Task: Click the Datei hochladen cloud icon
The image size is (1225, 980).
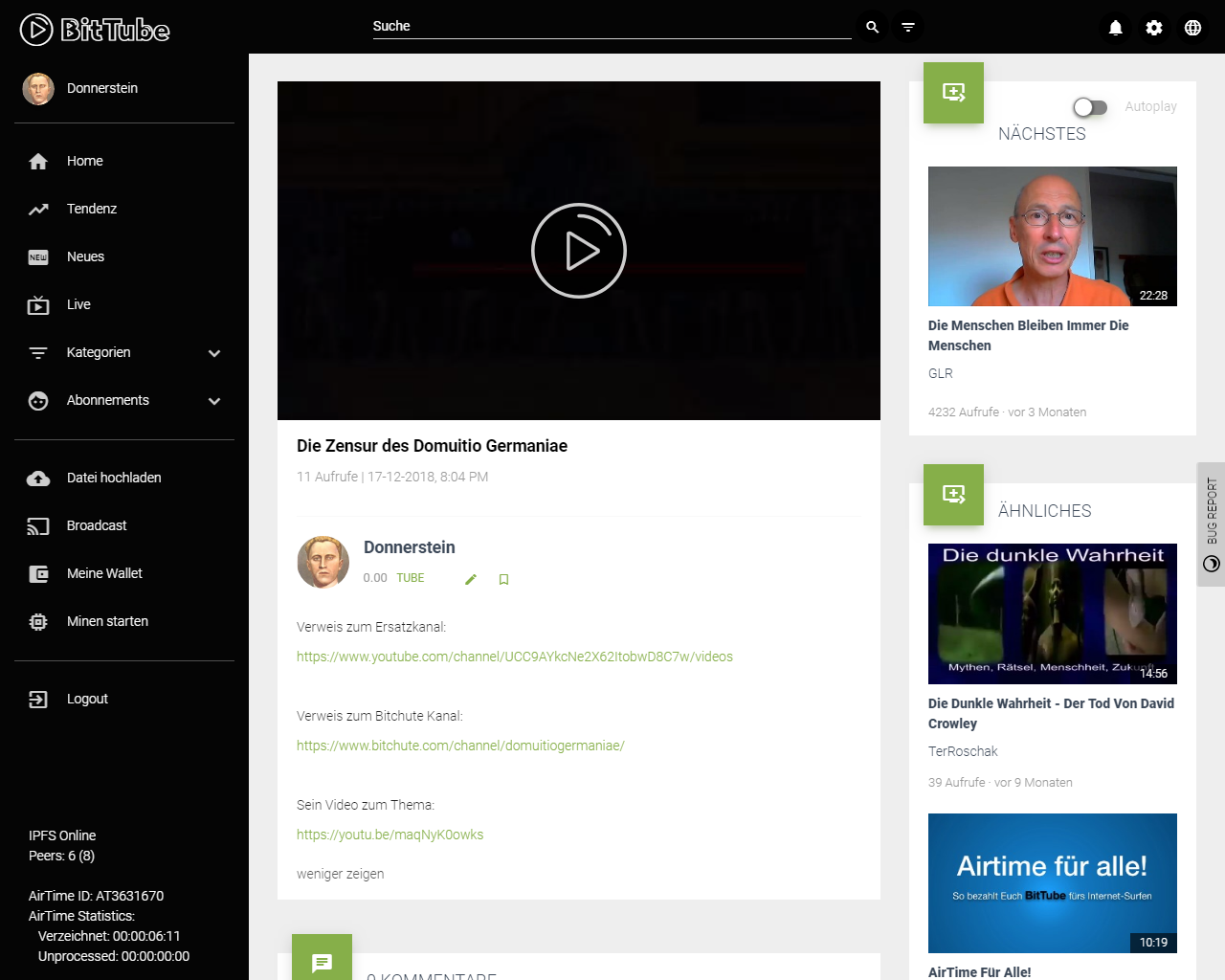Action: coord(38,479)
